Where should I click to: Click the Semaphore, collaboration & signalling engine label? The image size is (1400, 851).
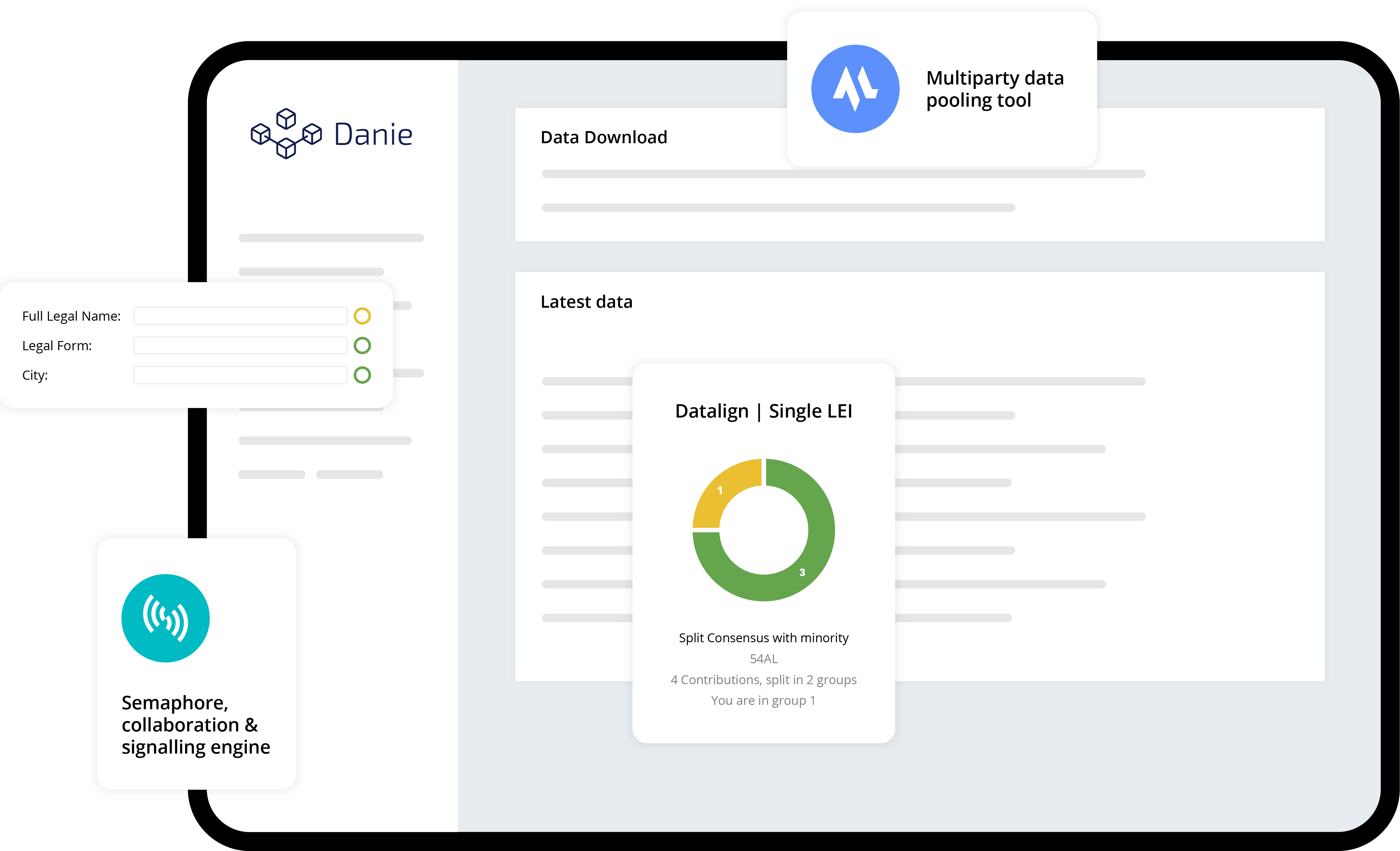coord(195,725)
